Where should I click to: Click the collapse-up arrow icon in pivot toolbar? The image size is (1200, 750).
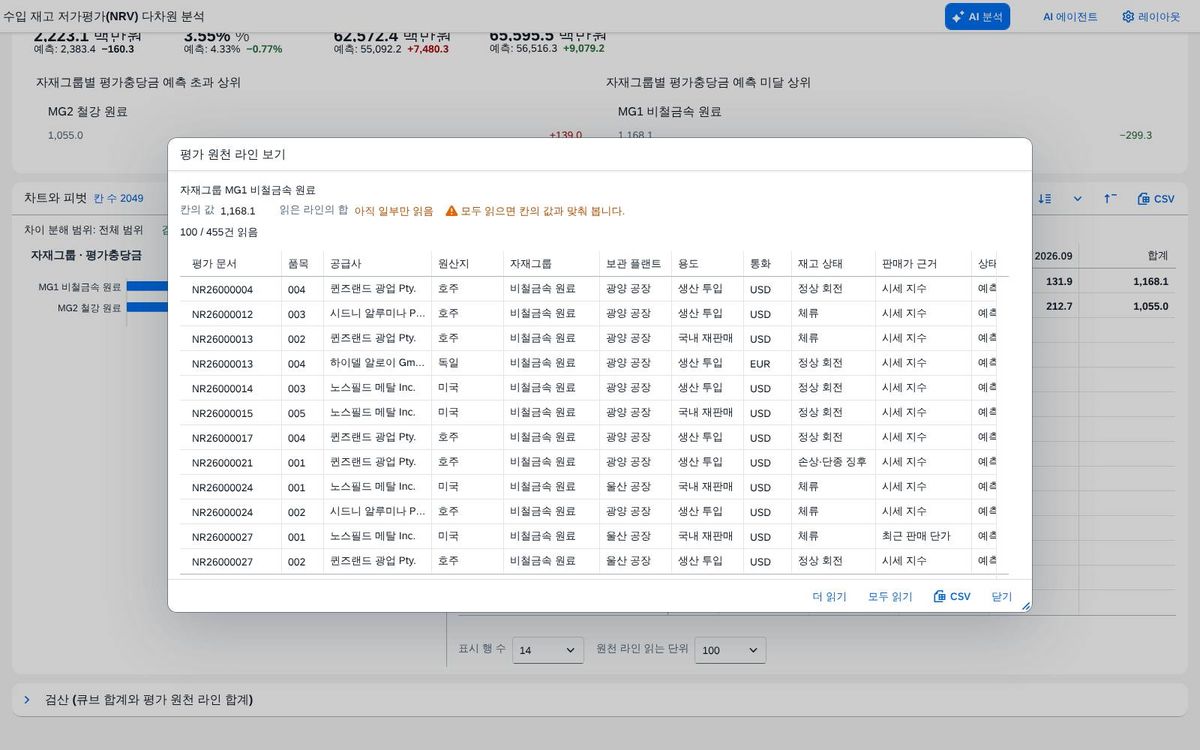[1110, 199]
